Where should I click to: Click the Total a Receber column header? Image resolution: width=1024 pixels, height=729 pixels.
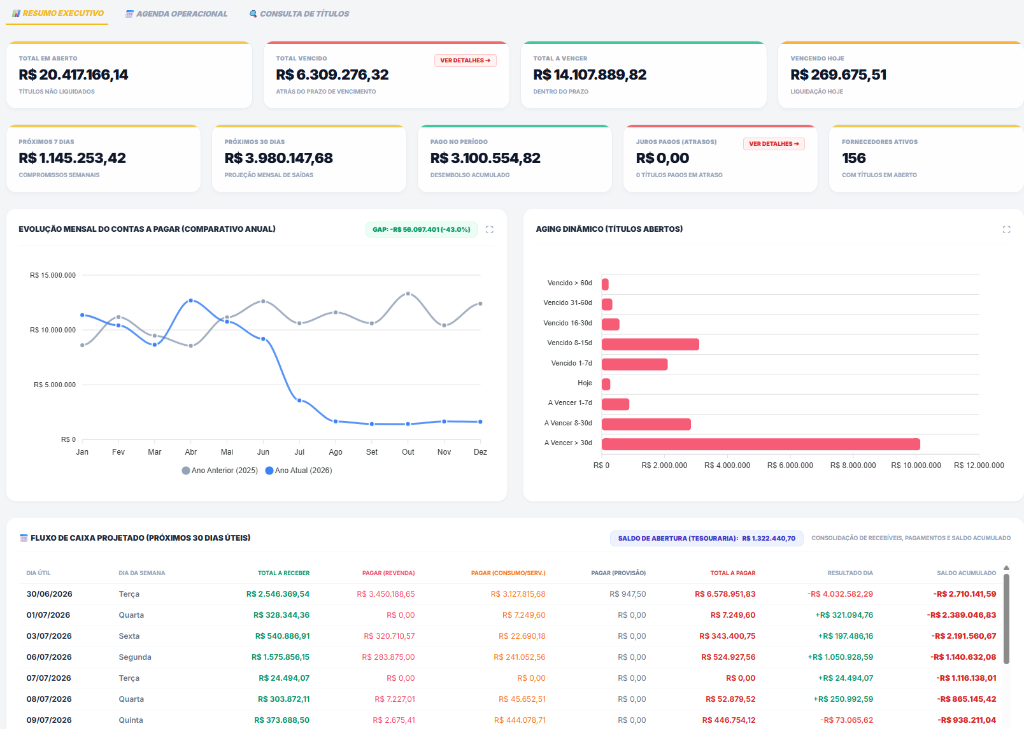(283, 573)
